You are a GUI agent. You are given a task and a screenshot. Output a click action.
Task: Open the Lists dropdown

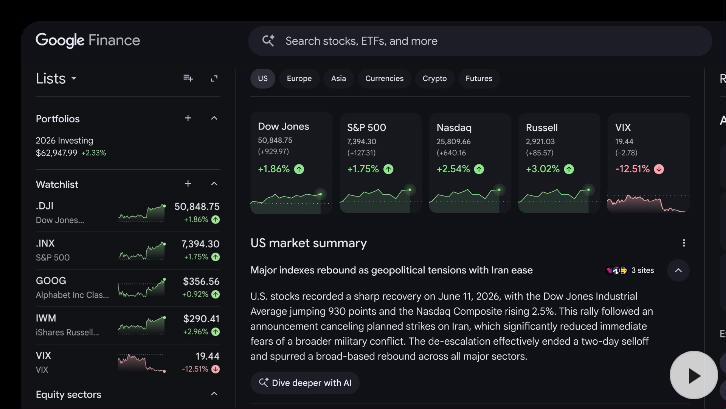pos(56,78)
